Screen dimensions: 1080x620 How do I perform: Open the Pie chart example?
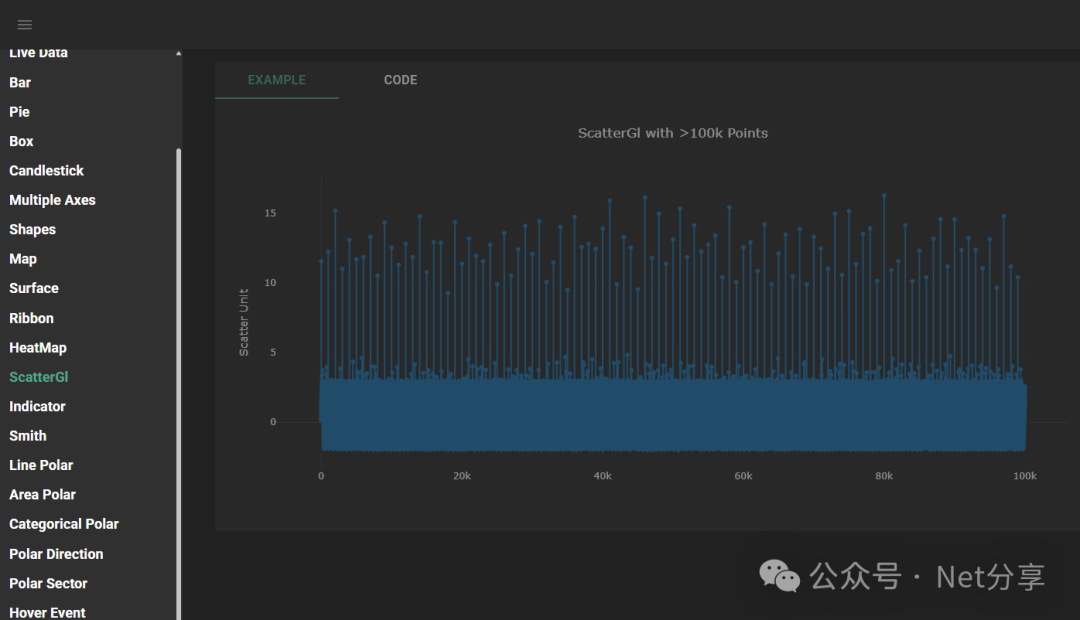pyautogui.click(x=18, y=111)
